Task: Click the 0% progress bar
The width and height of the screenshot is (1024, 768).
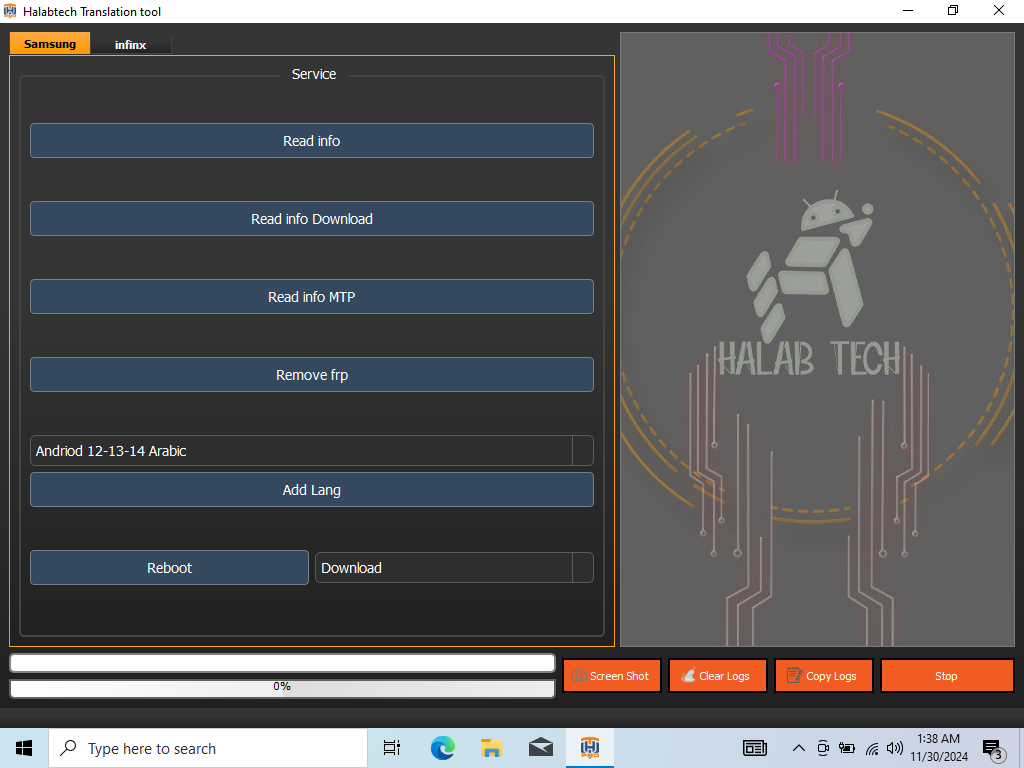Action: click(282, 688)
